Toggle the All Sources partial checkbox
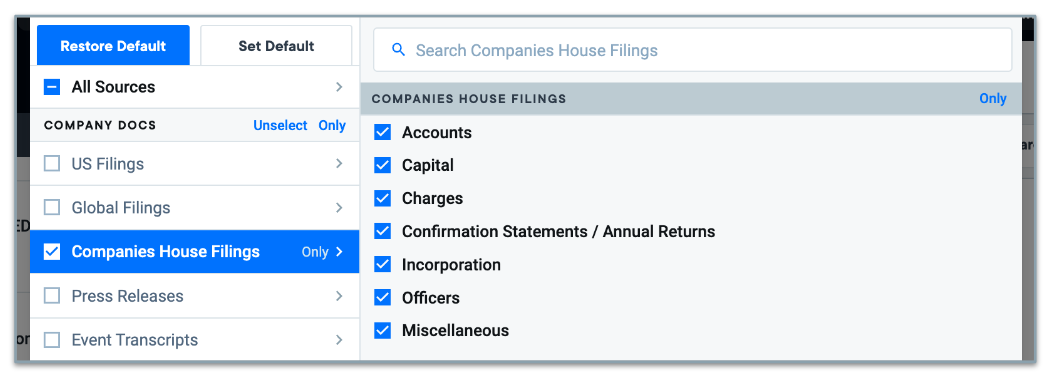1052x380 pixels. (52, 87)
